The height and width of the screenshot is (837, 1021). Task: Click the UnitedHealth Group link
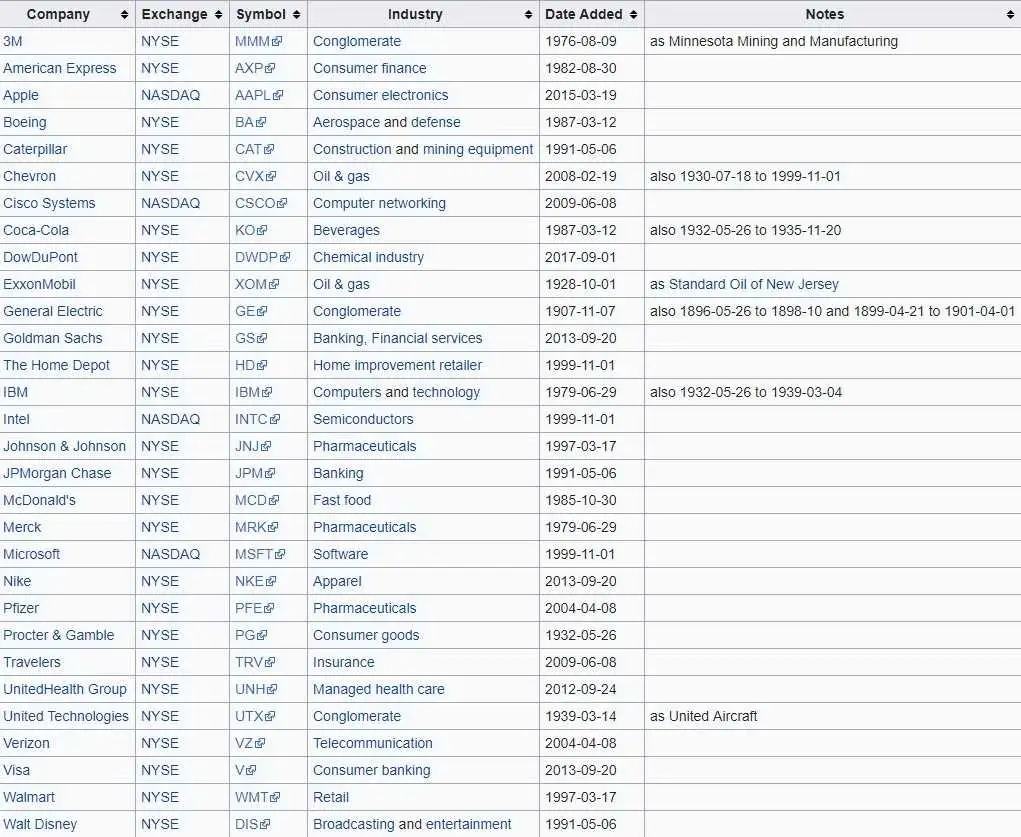pyautogui.click(x=64, y=689)
